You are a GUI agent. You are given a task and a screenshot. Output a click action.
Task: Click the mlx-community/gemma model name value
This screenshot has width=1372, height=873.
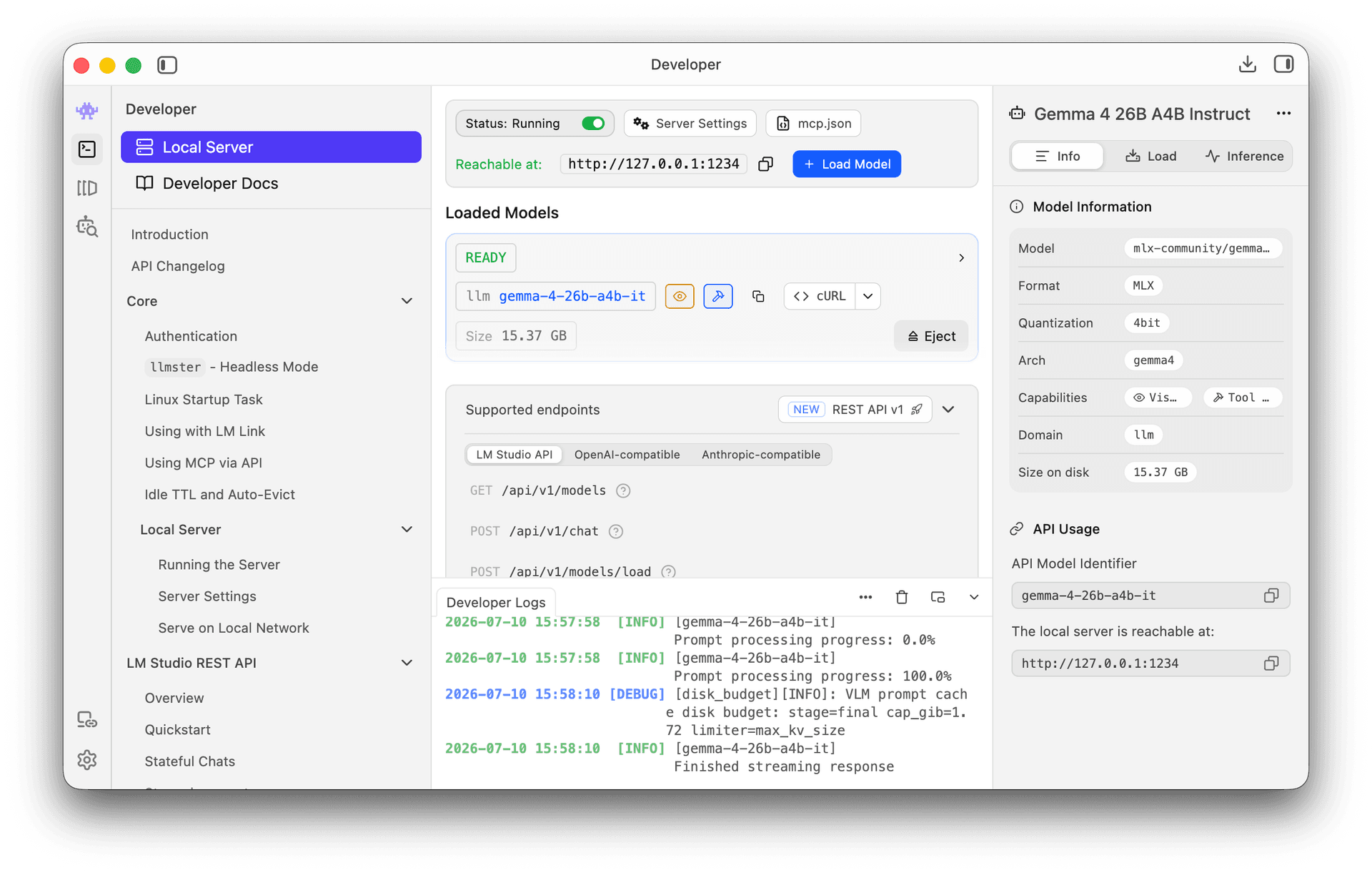pyautogui.click(x=1203, y=249)
